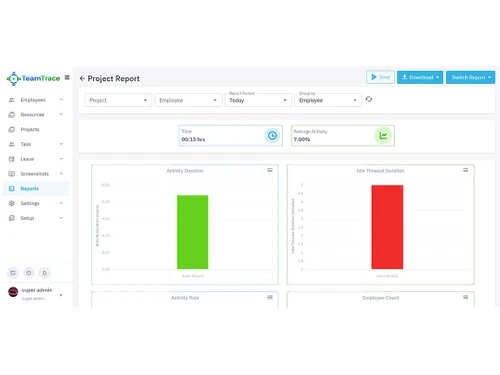Open the Project filter dropdown

(x=118, y=100)
